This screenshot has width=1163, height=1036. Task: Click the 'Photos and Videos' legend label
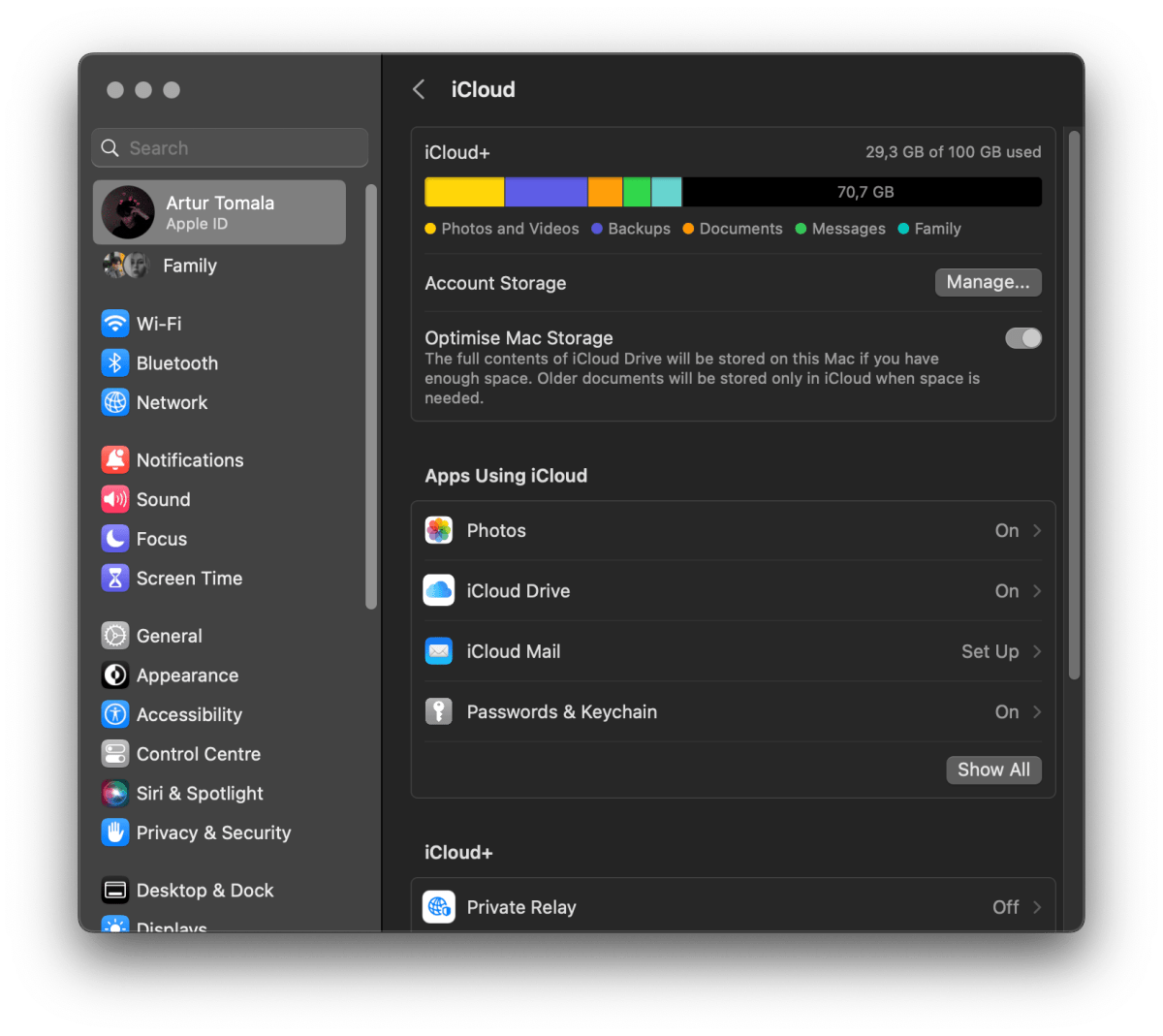tap(510, 229)
